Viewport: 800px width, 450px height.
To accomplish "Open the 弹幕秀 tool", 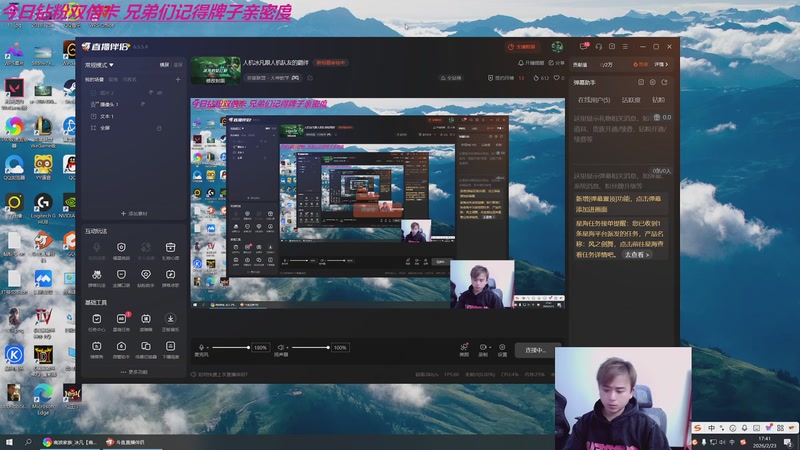I will pos(96,349).
